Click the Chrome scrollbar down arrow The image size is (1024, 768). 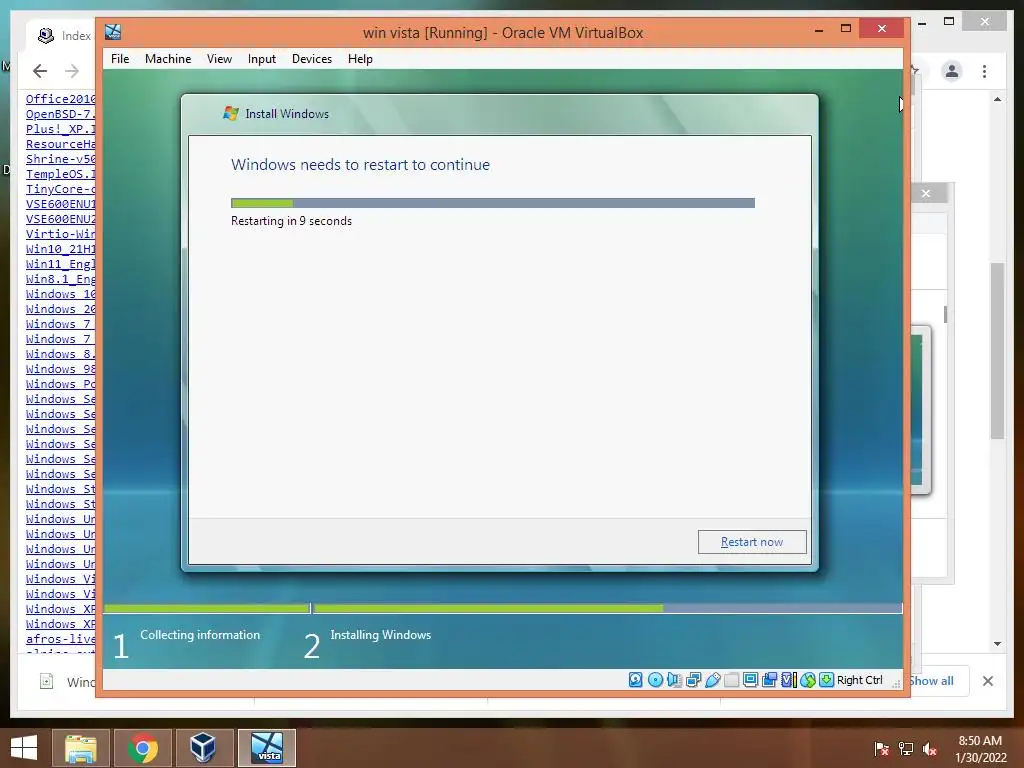pos(997,644)
